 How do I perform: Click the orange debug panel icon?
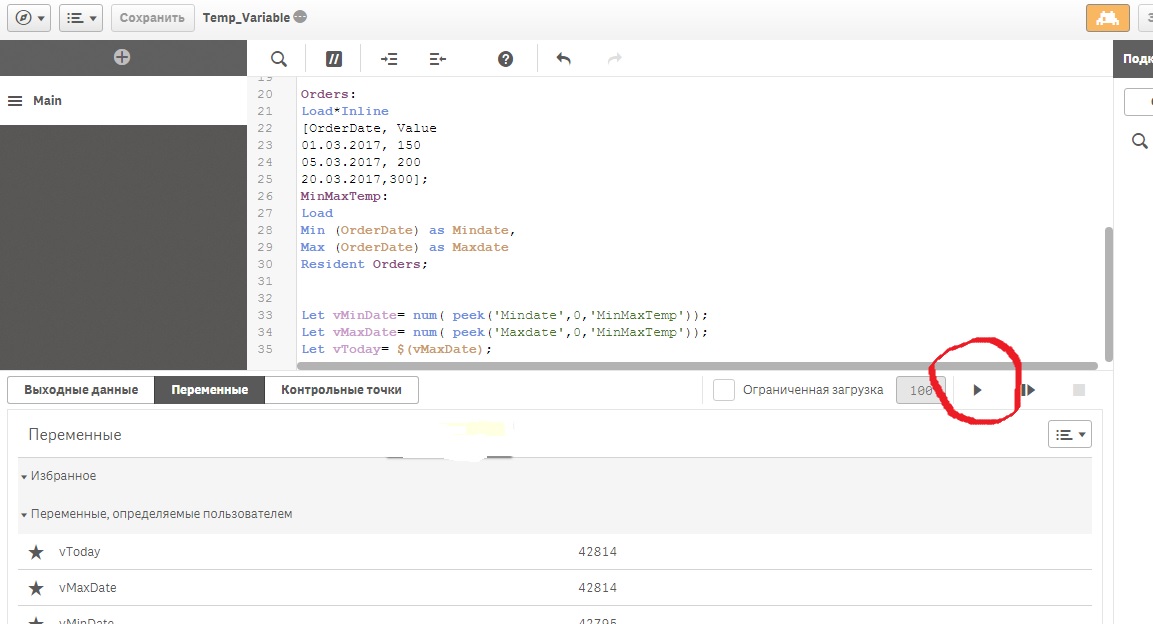[1107, 18]
